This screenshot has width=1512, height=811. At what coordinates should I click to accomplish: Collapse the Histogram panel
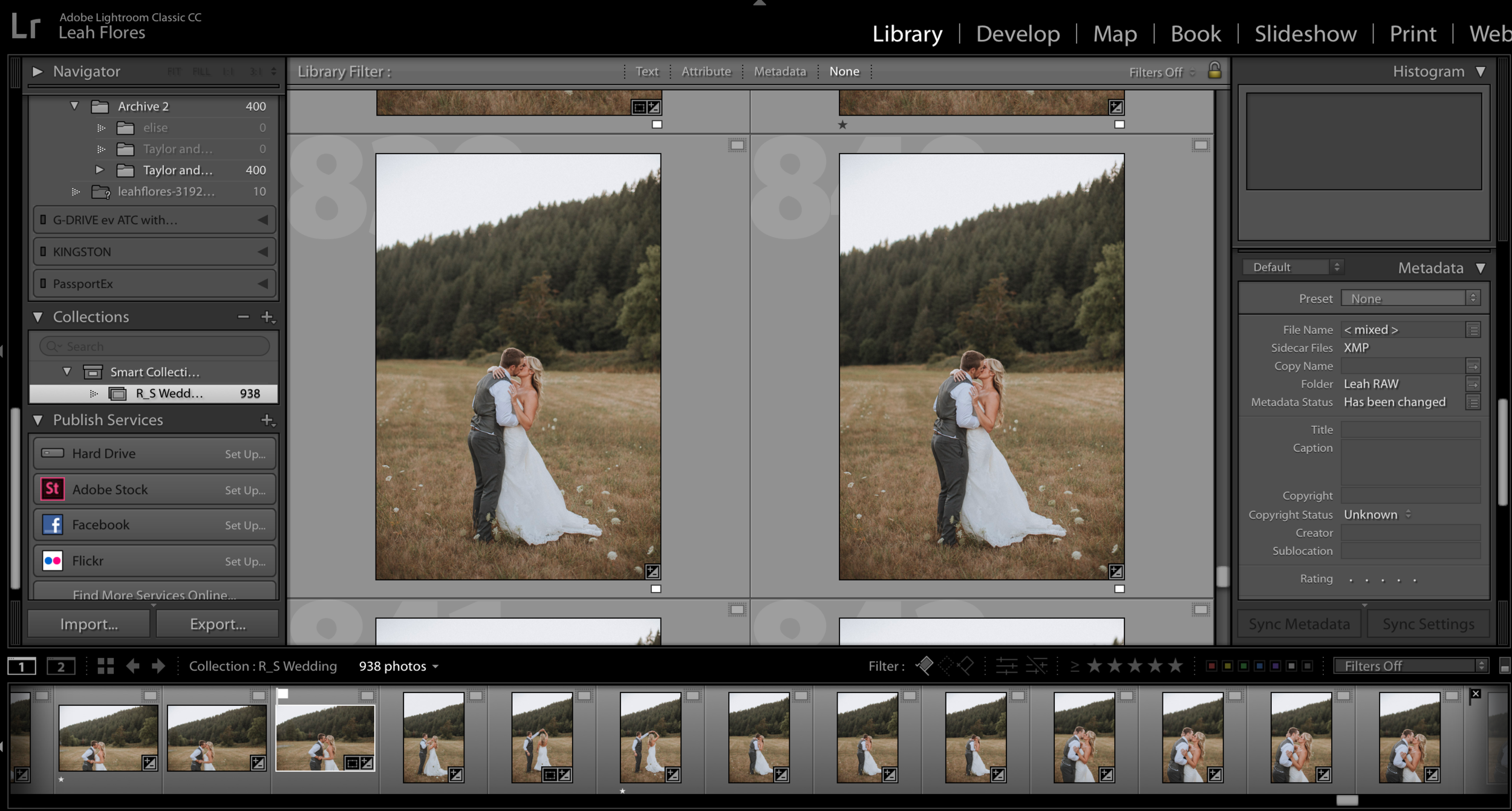[x=1481, y=71]
